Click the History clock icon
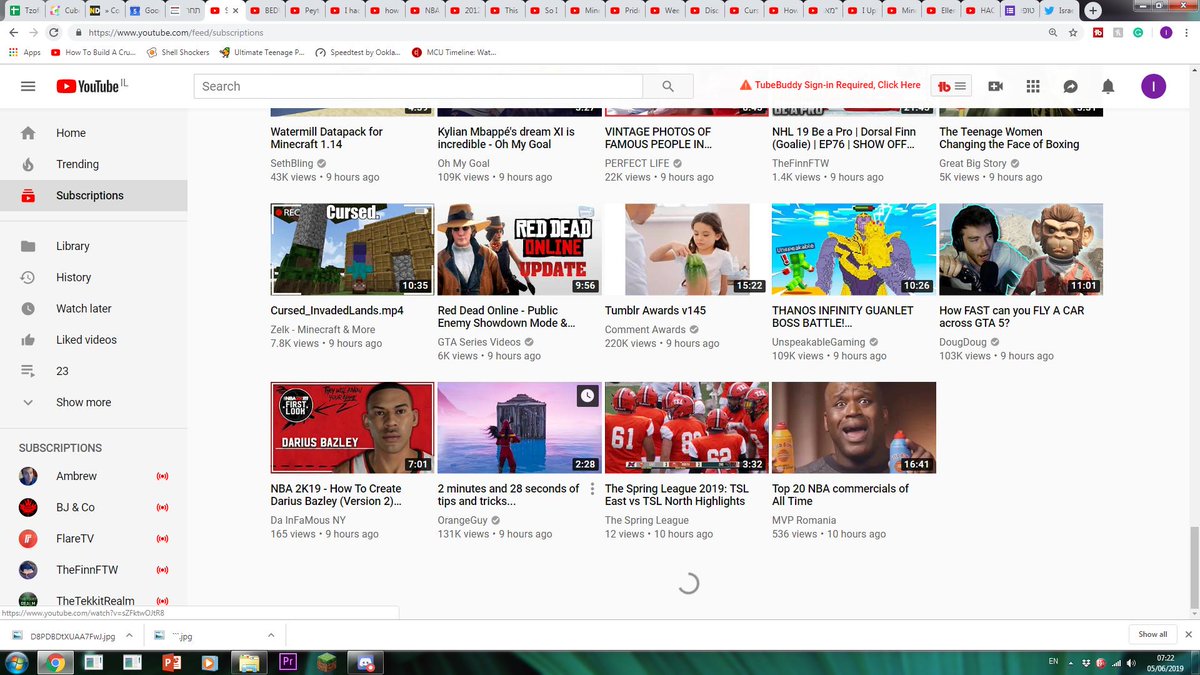Image resolution: width=1200 pixels, height=675 pixels. point(28,277)
